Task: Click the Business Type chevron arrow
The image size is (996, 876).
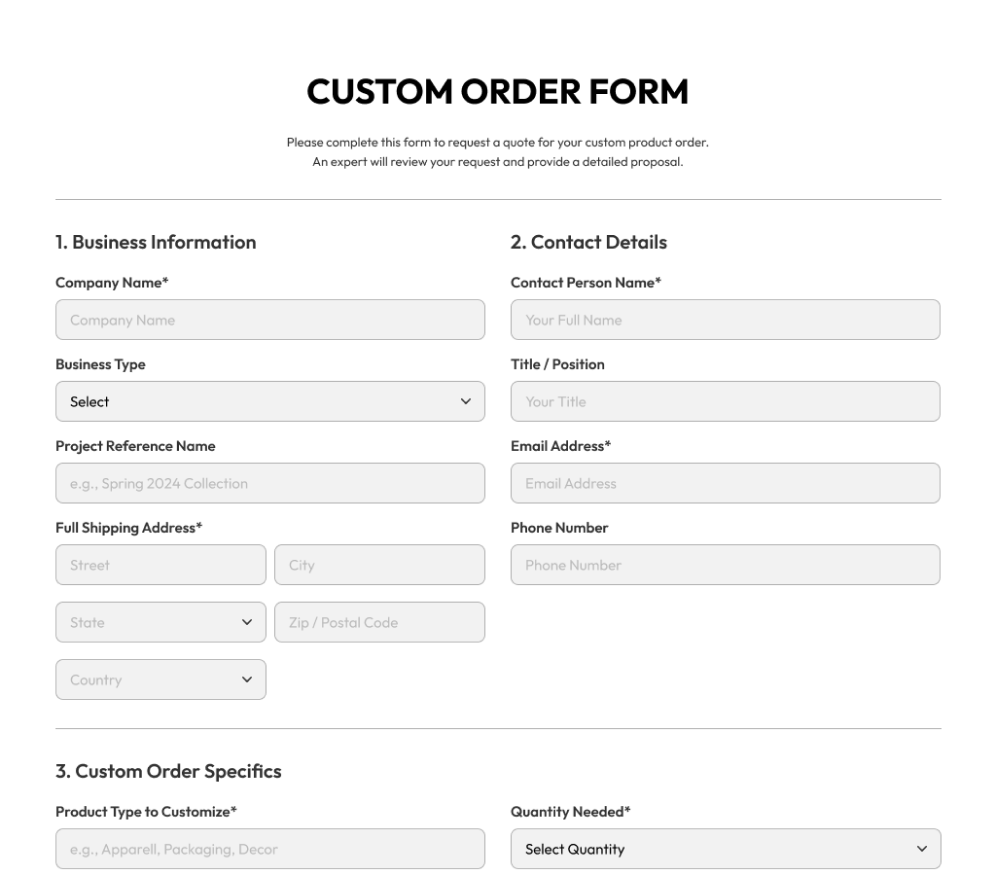Action: click(x=465, y=402)
